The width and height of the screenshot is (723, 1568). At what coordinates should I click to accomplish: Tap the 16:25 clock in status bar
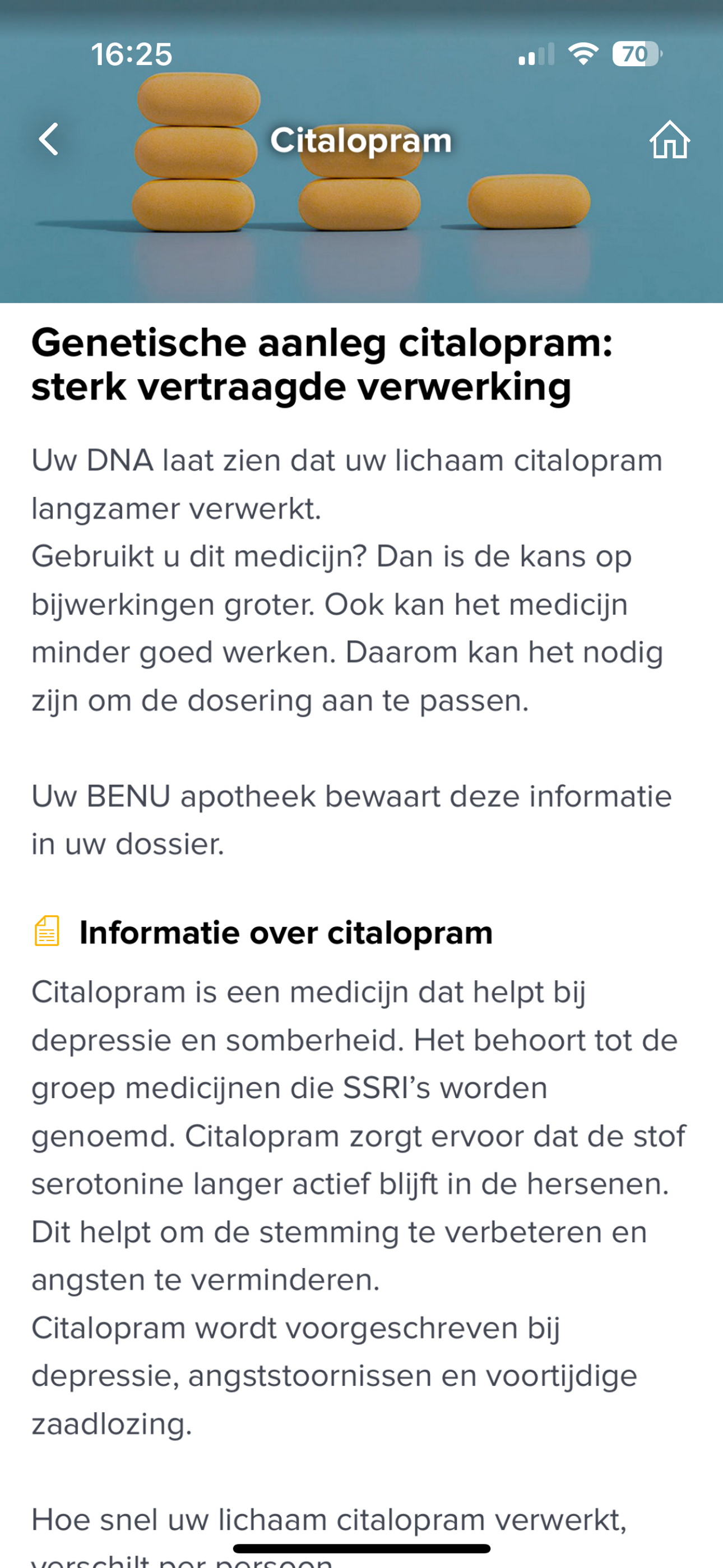click(132, 54)
